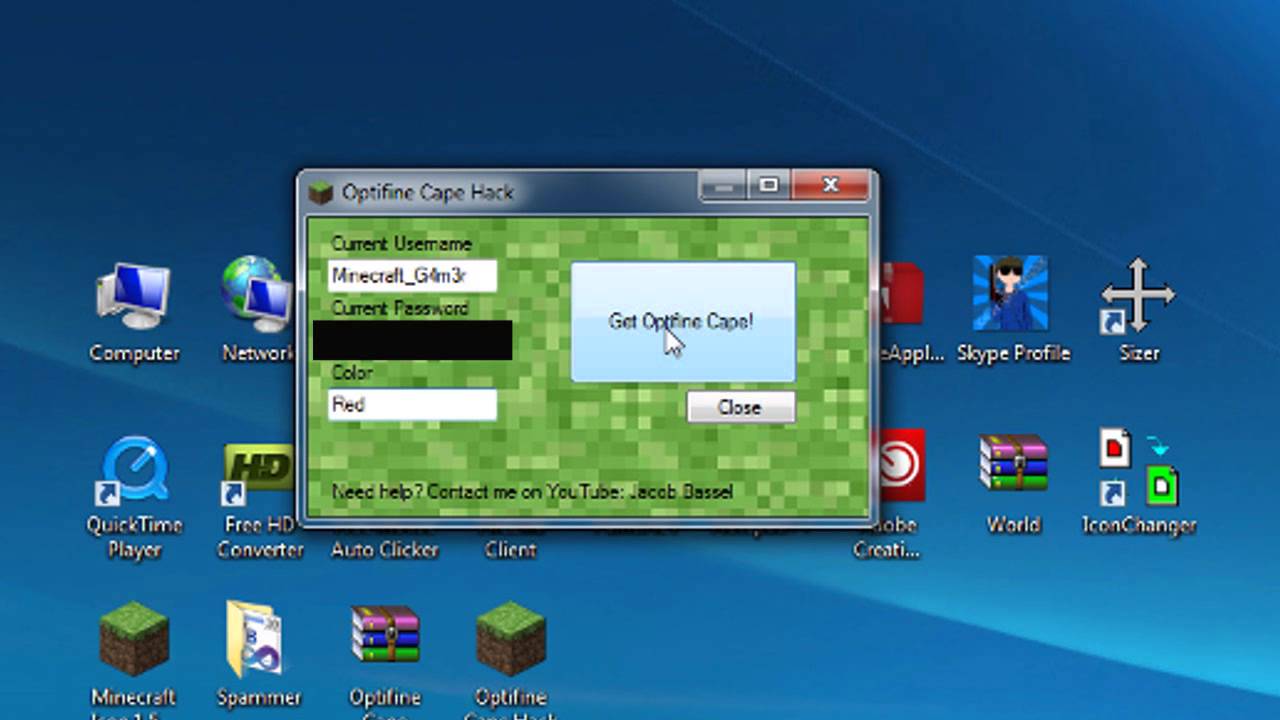Launch QuickTime Player shortcut
The height and width of the screenshot is (720, 1280).
134,470
